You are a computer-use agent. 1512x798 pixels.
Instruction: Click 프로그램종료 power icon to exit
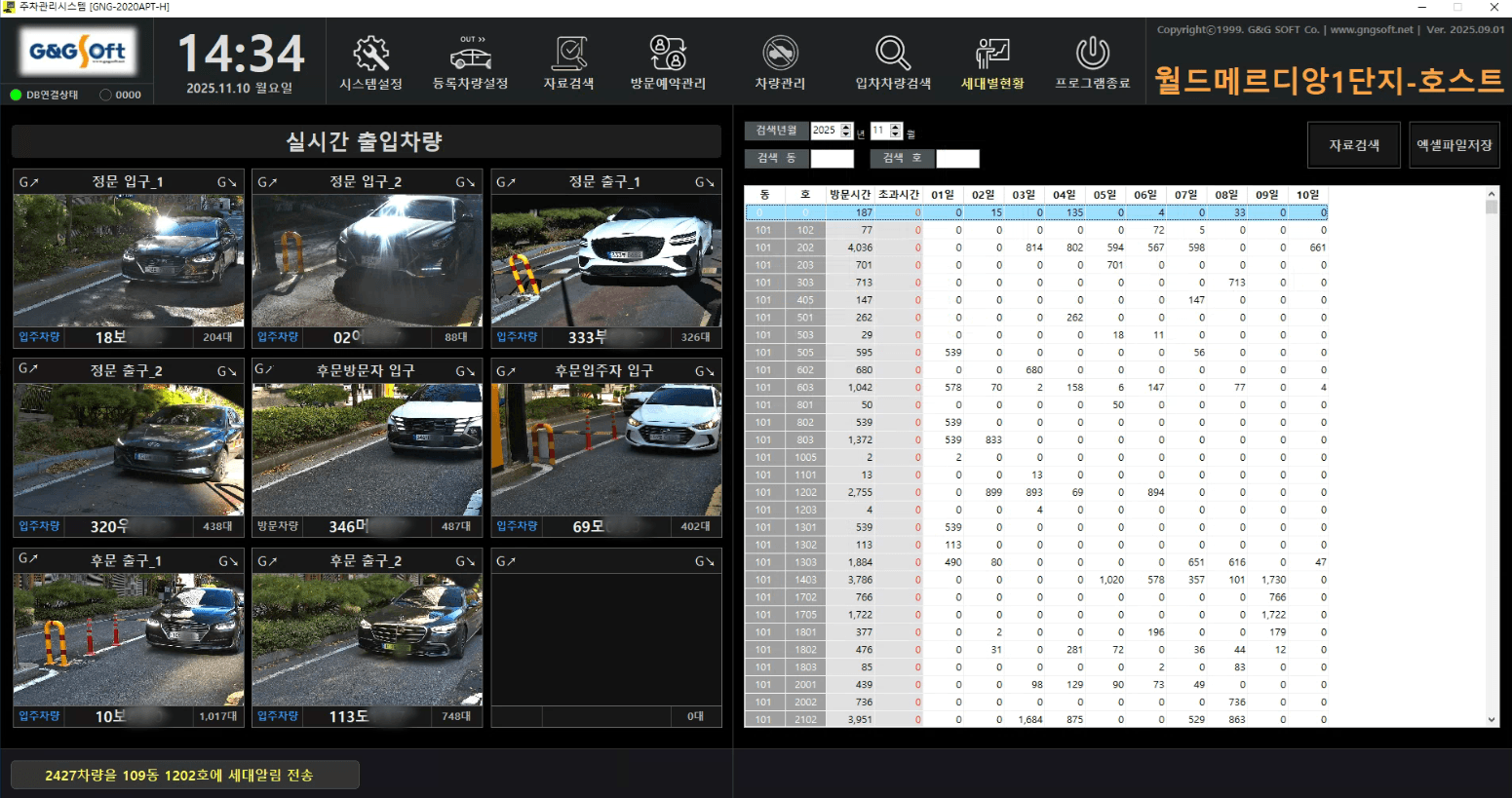point(1092,62)
